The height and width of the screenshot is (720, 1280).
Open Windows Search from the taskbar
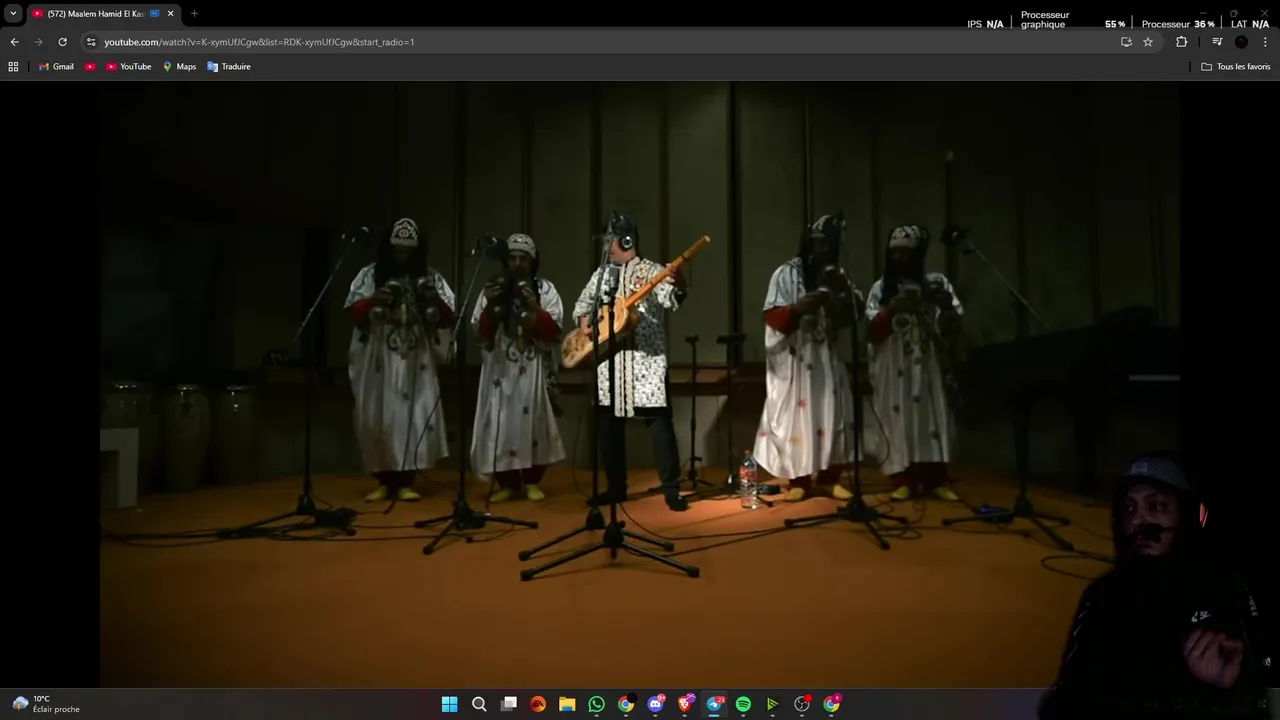[479, 704]
